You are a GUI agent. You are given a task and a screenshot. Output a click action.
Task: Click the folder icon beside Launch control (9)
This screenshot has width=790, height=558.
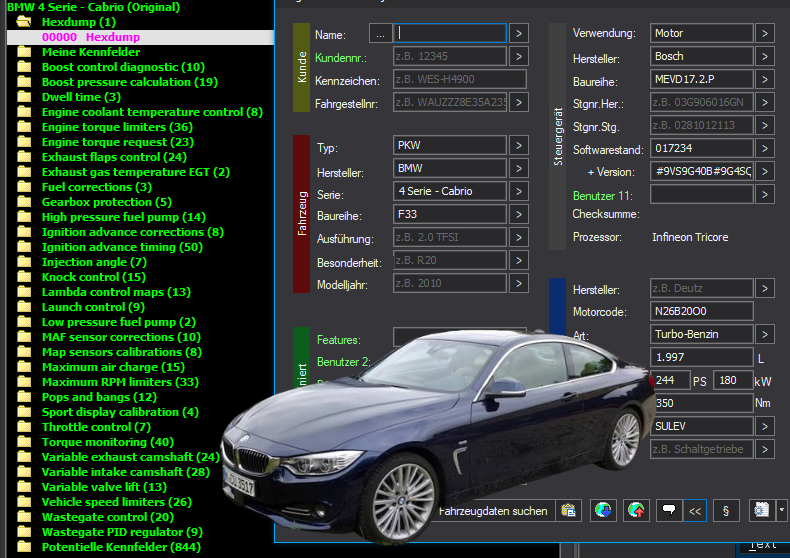click(x=24, y=307)
